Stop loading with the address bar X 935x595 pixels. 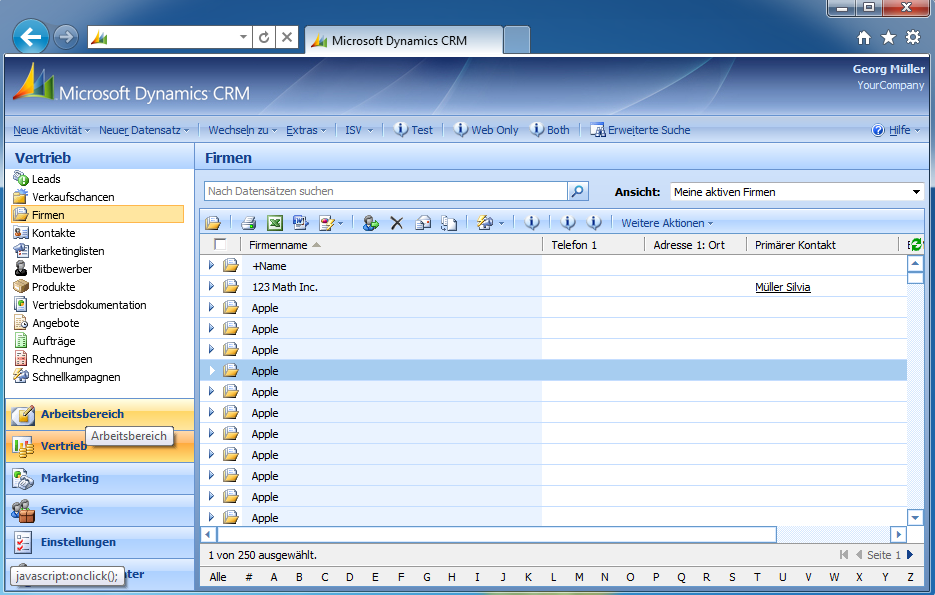287,38
